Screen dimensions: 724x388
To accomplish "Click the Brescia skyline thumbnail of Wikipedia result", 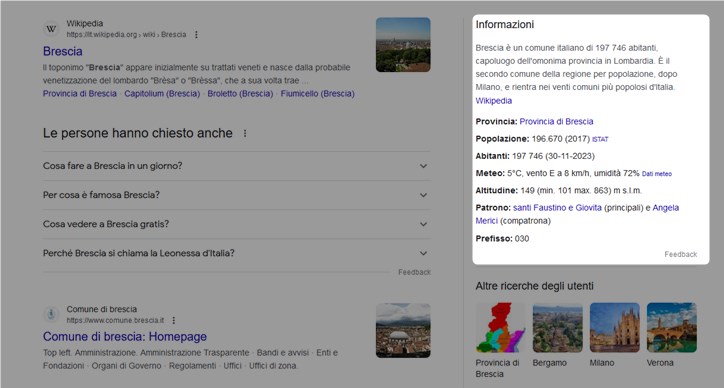I will (403, 45).
